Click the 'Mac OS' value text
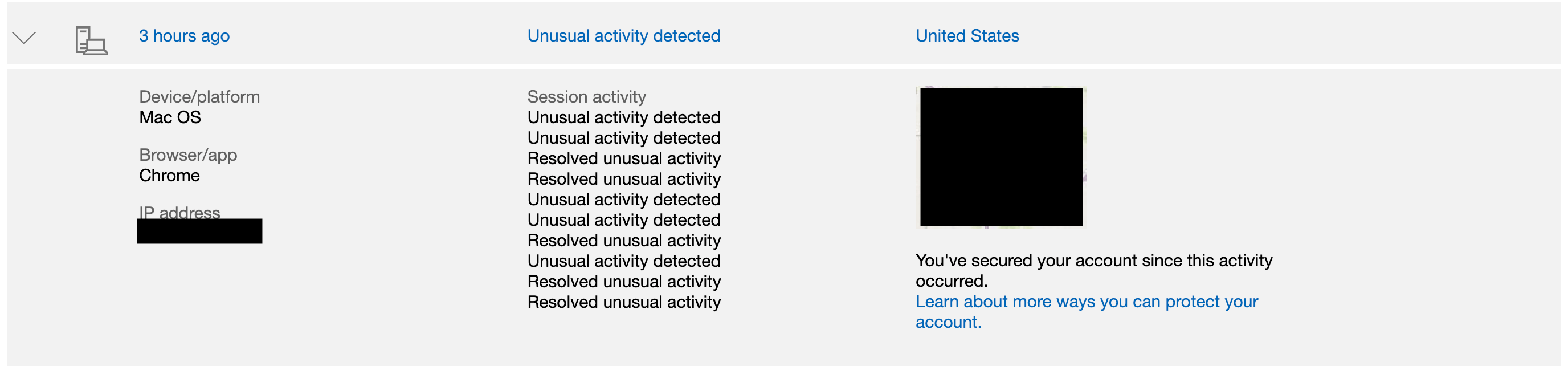1568x374 pixels. pos(170,117)
